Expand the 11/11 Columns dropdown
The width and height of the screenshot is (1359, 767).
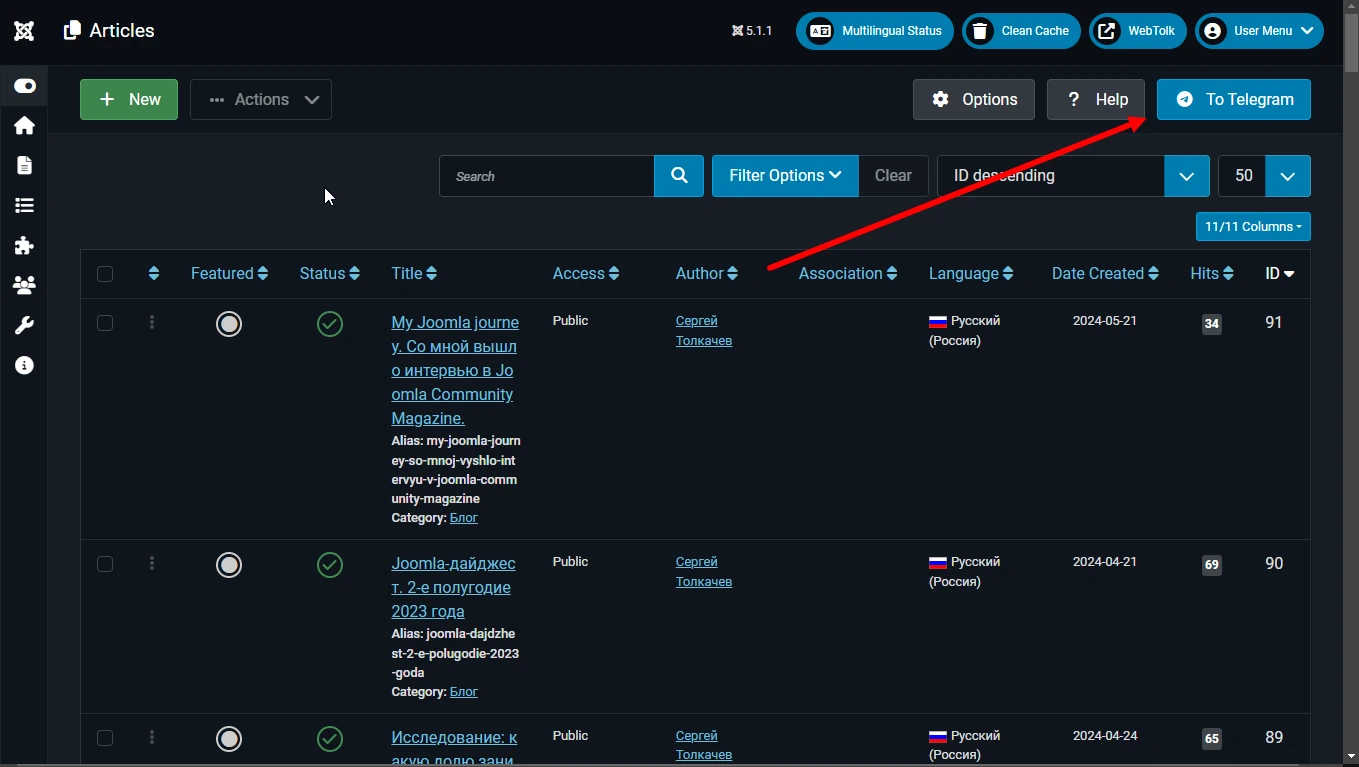(1253, 227)
